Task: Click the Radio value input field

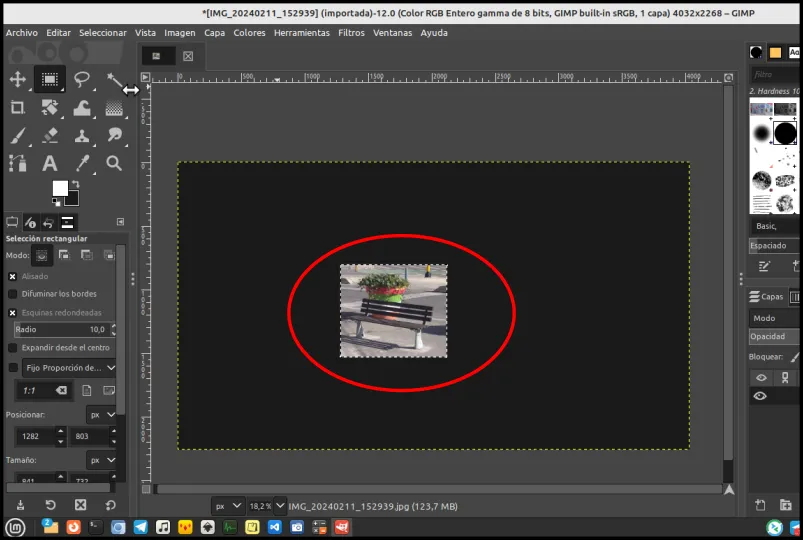Action: point(62,329)
